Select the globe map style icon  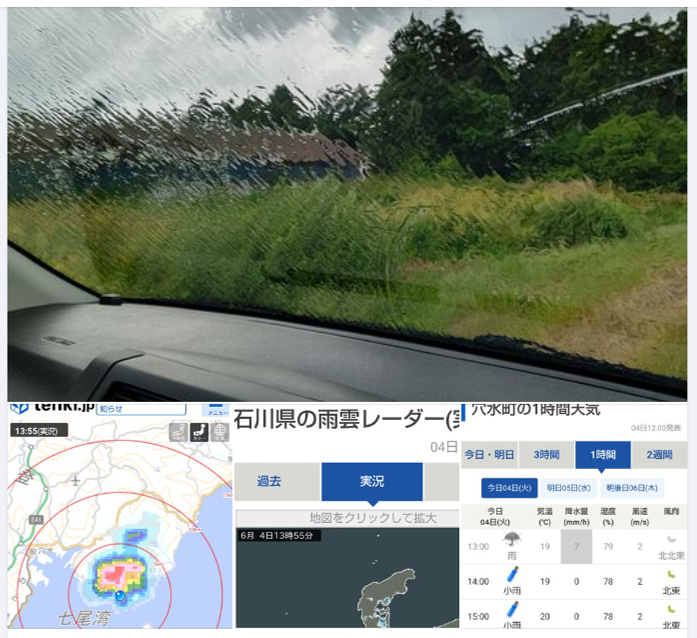[220, 432]
